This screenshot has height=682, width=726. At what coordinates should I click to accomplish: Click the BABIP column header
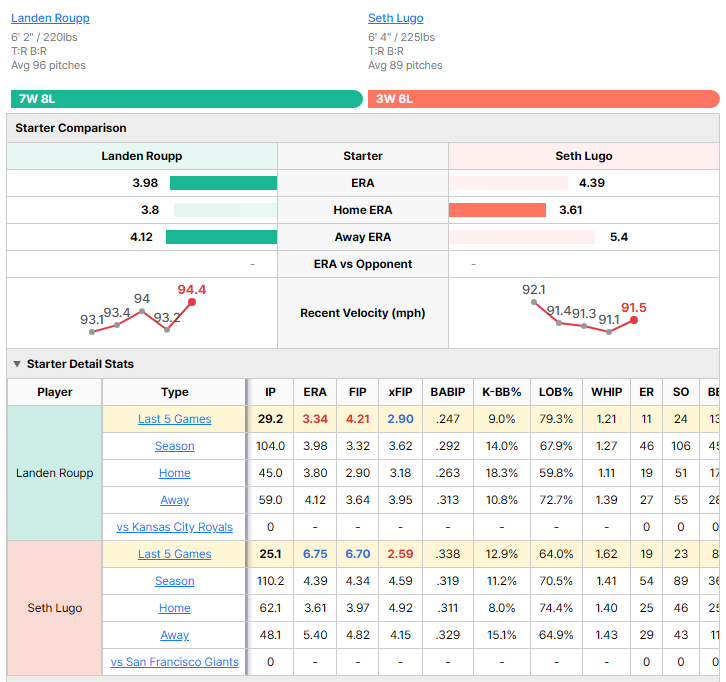448,392
